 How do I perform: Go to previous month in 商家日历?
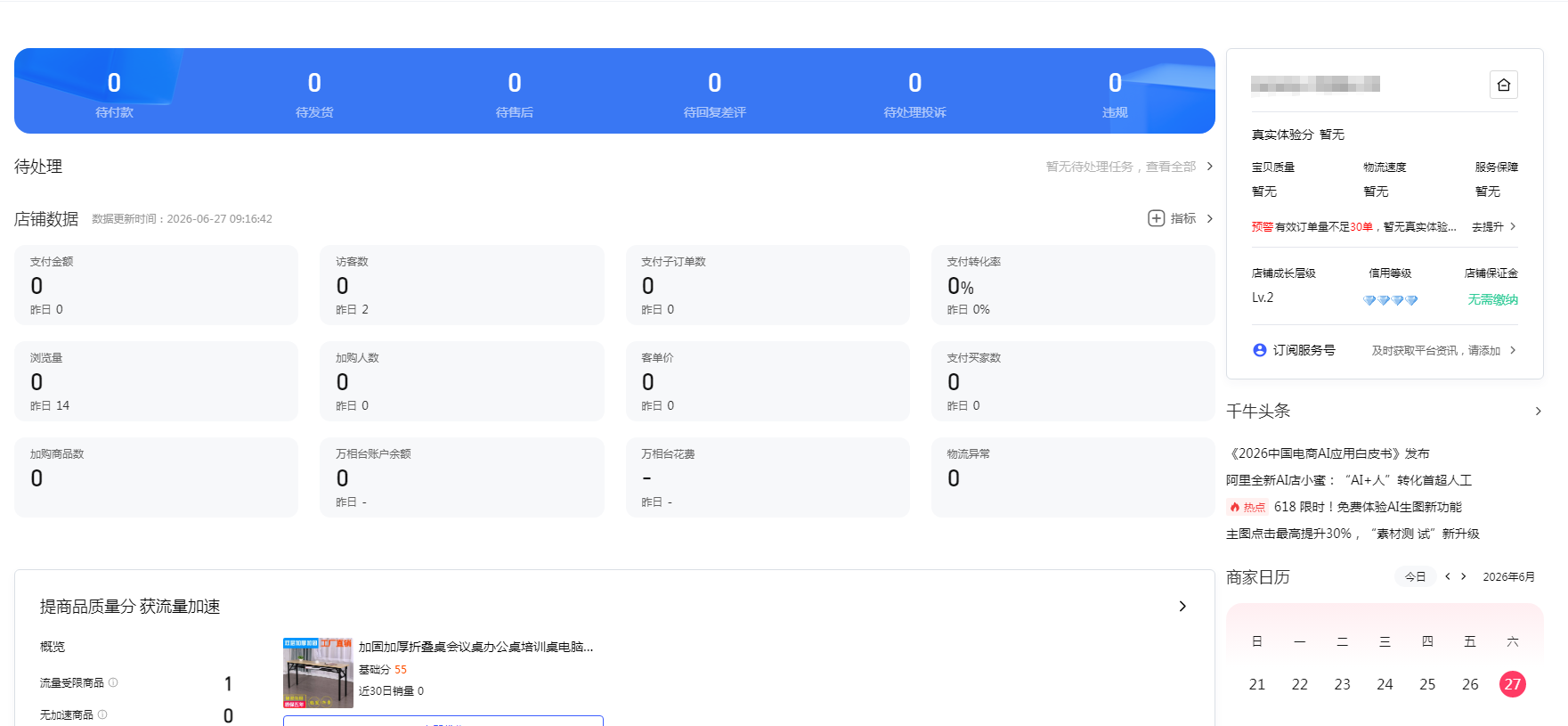pyautogui.click(x=1448, y=576)
